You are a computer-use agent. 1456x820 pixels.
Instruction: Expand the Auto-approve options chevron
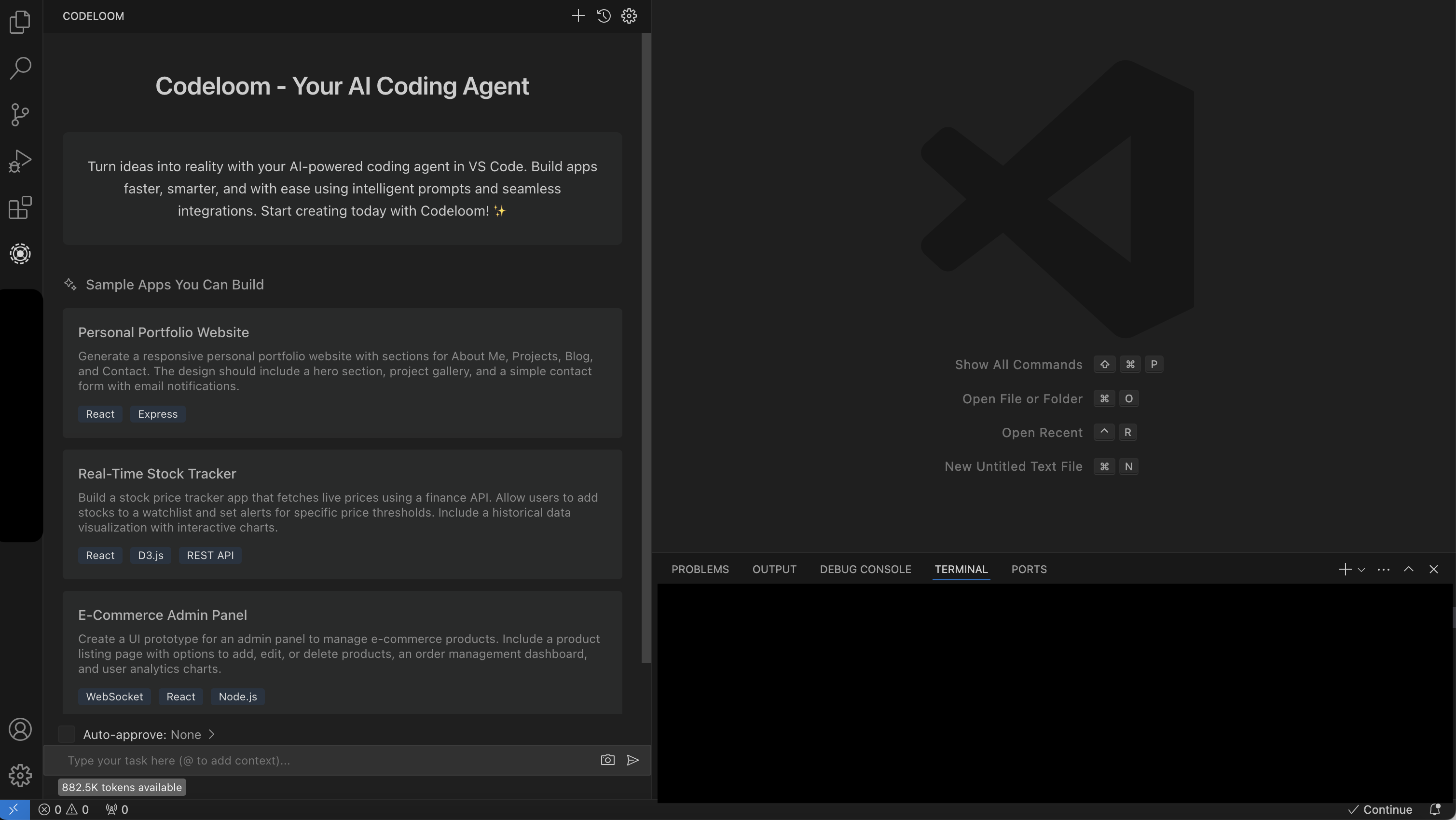211,734
